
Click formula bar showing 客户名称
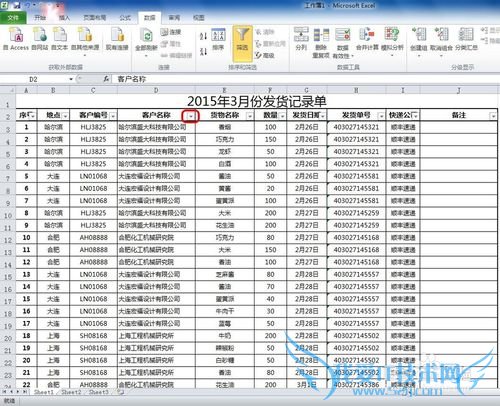[x=305, y=79]
